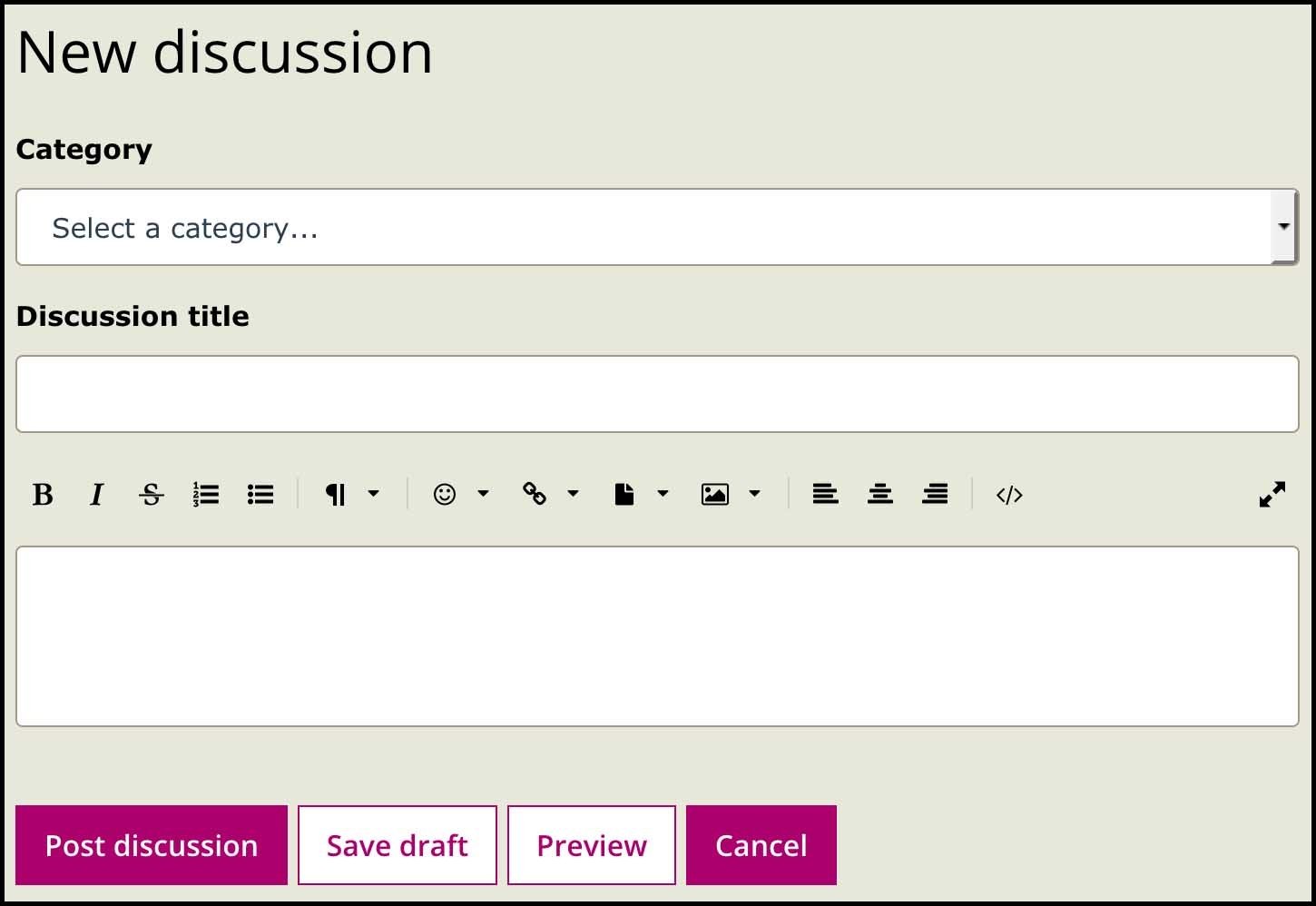
Task: Insert a numbered ordered list
Action: pyautogui.click(x=206, y=495)
